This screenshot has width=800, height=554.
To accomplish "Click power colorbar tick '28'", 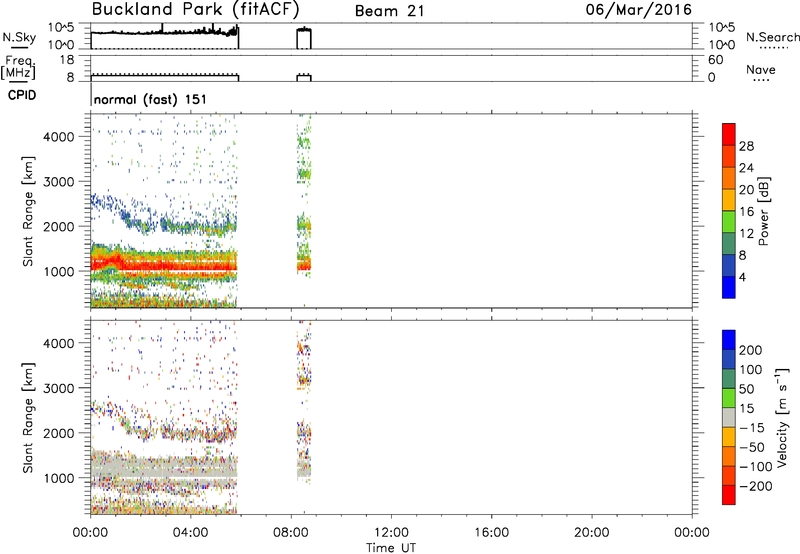I will click(746, 146).
